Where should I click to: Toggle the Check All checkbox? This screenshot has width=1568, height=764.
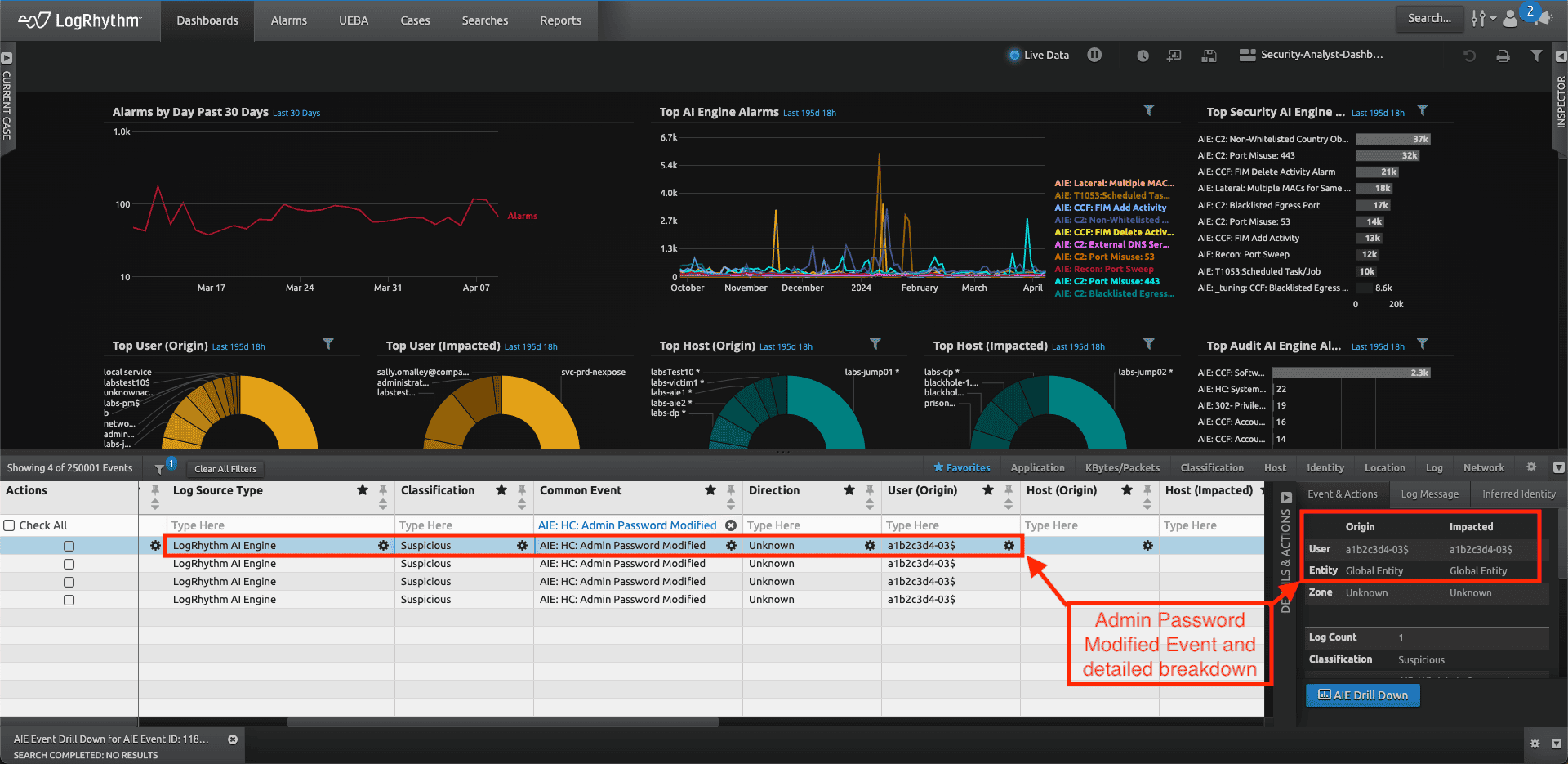click(10, 525)
